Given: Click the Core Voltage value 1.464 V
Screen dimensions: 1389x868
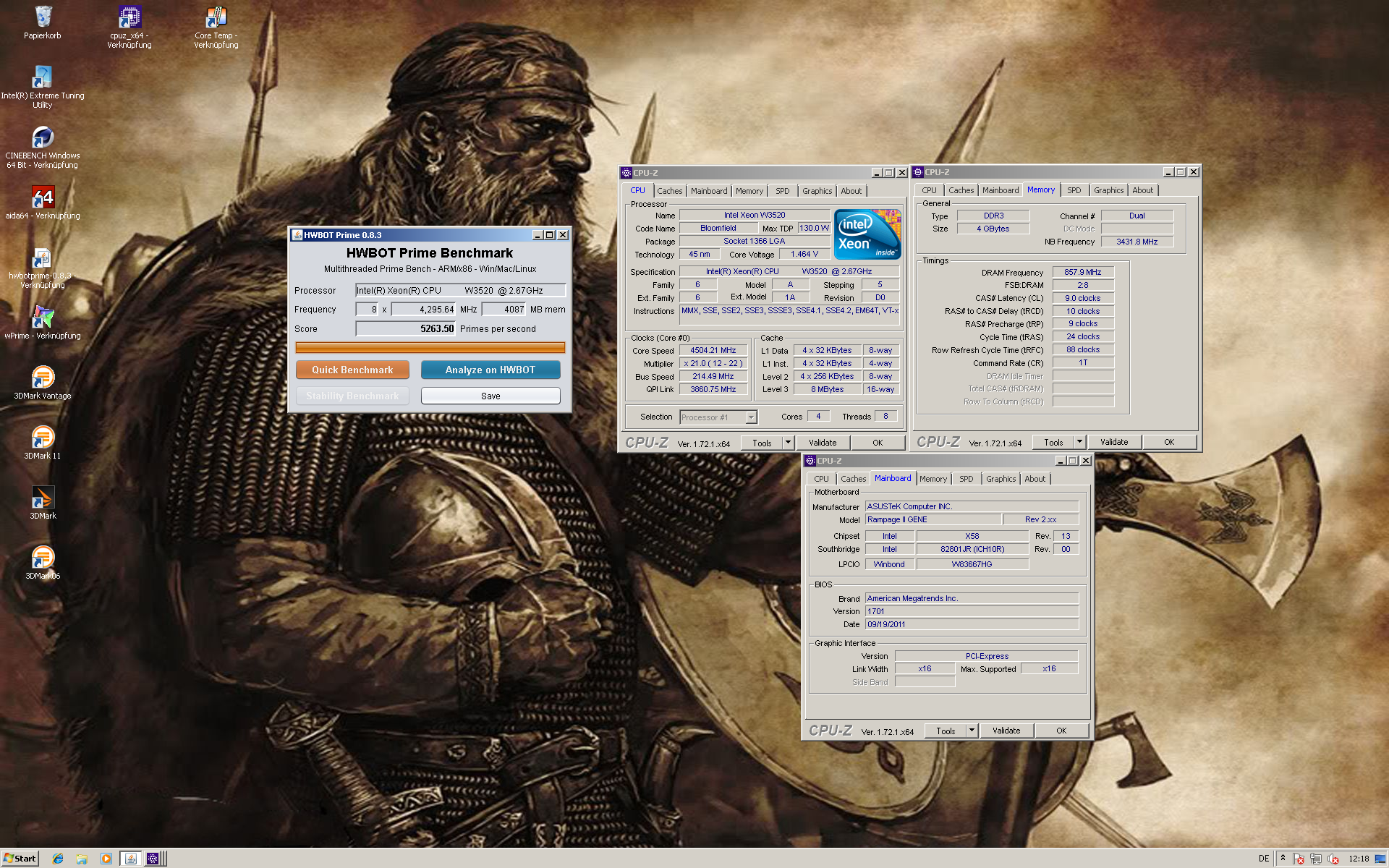Looking at the screenshot, I should coord(804,254).
